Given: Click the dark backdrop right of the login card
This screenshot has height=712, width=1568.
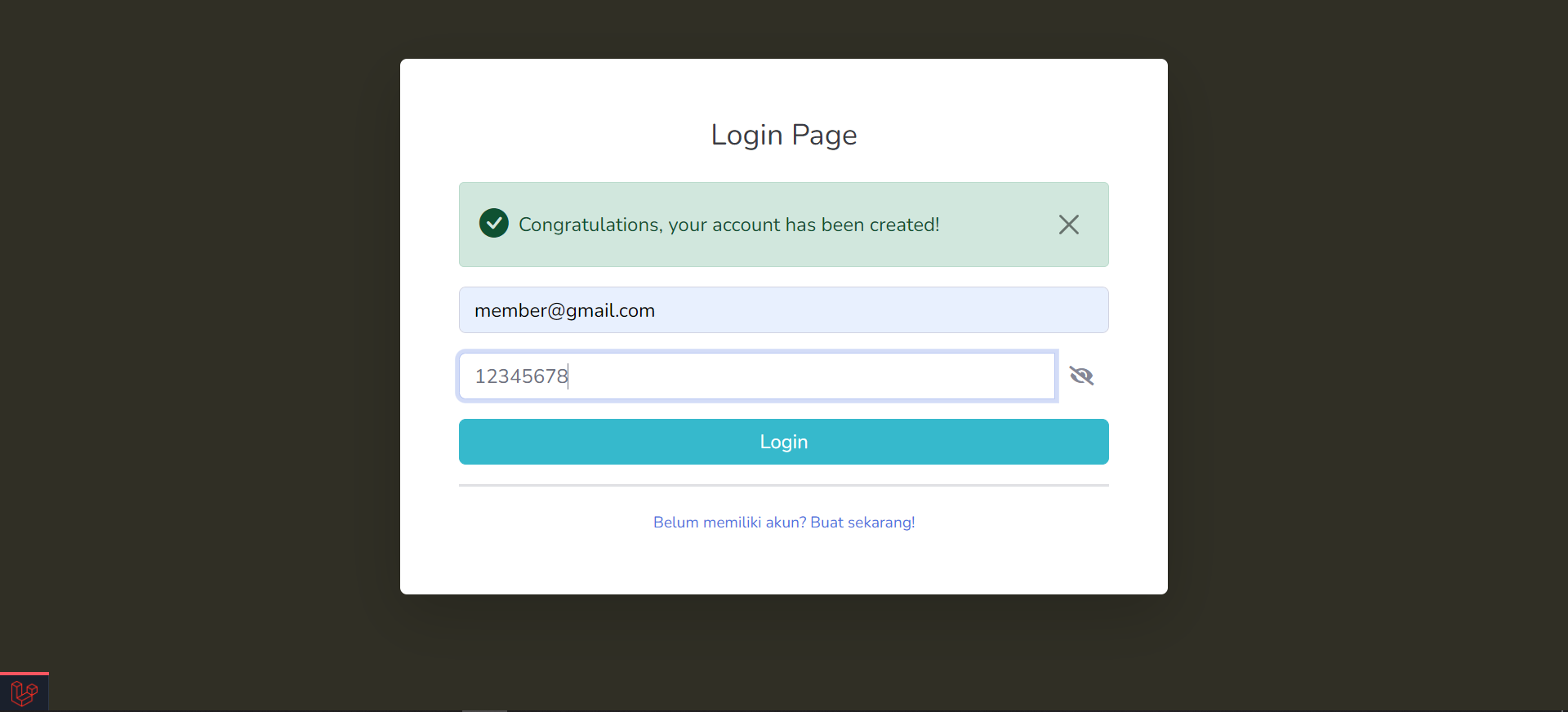Looking at the screenshot, I should (x=1368, y=327).
